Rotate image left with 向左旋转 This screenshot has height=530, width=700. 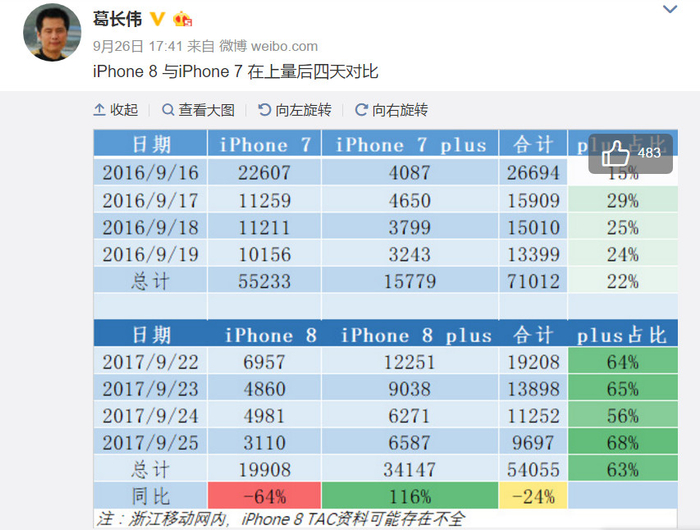[x=295, y=110]
